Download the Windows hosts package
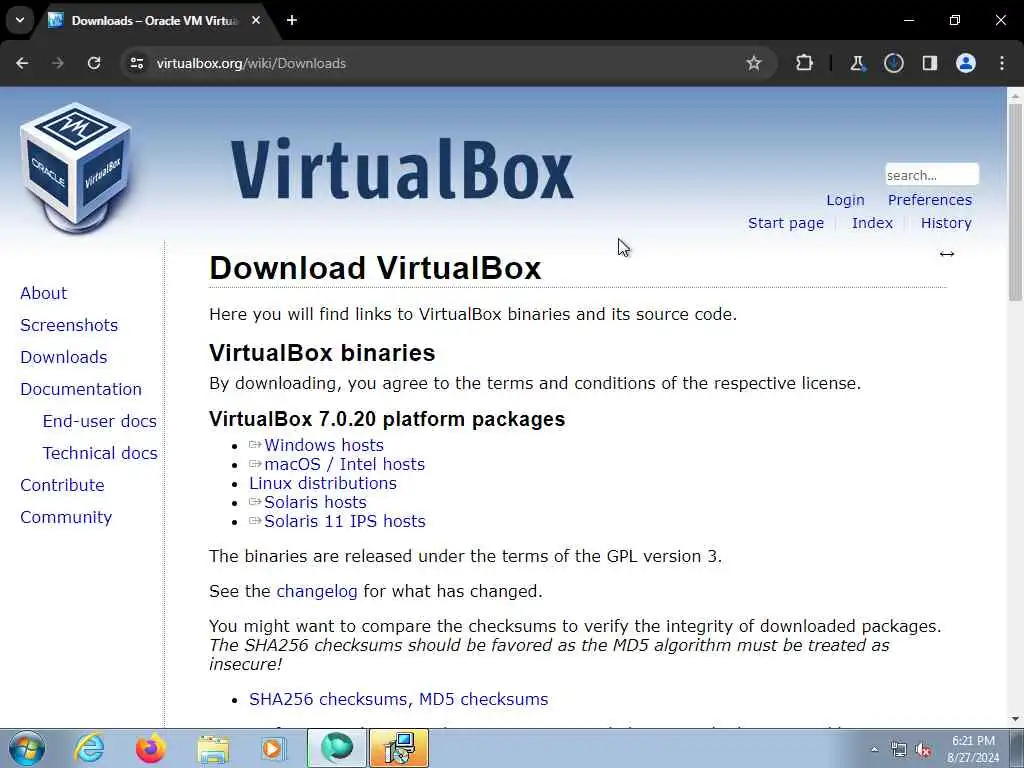 point(324,445)
